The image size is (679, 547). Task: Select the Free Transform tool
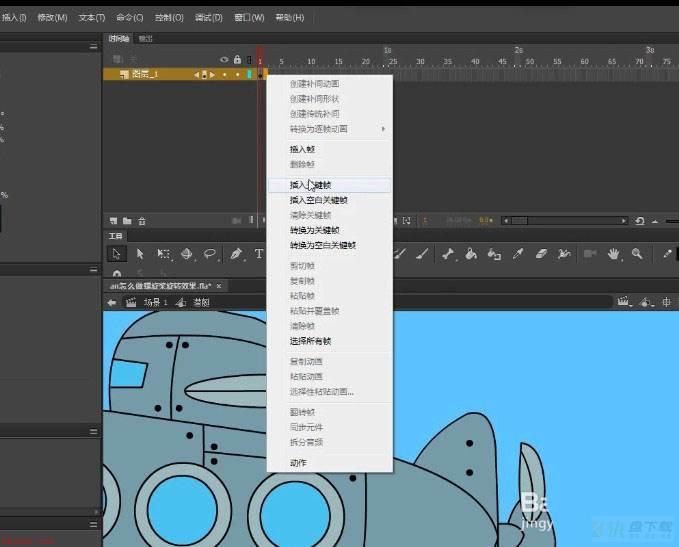tap(164, 253)
